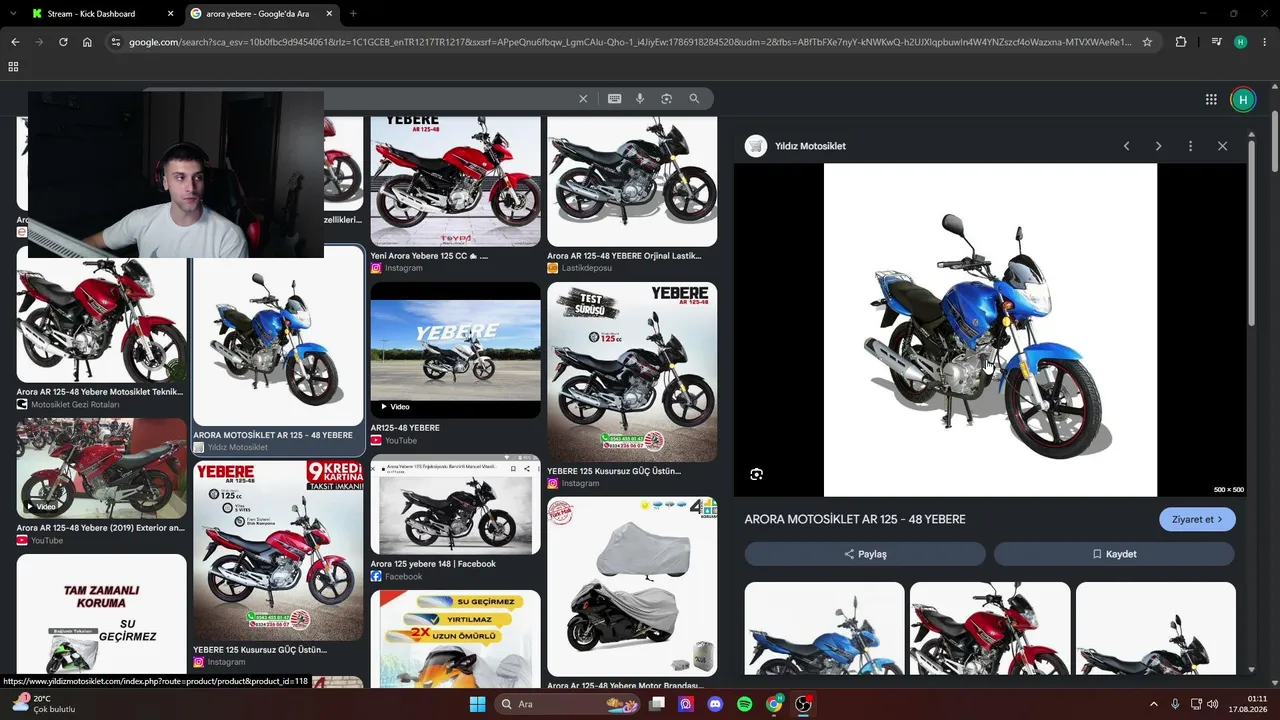Viewport: 1280px width, 720px height.
Task: Open the weather widget showing 20°C
Action: tap(45, 704)
